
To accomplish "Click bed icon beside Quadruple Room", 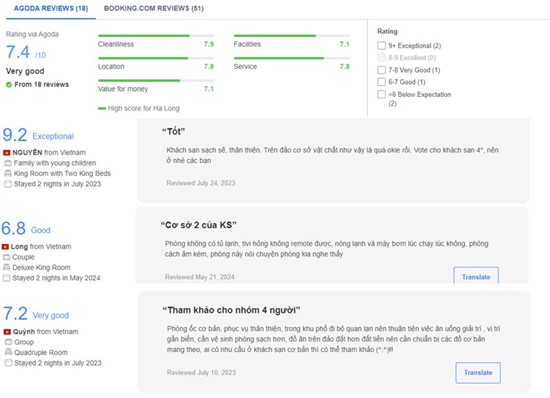I will click(8, 352).
